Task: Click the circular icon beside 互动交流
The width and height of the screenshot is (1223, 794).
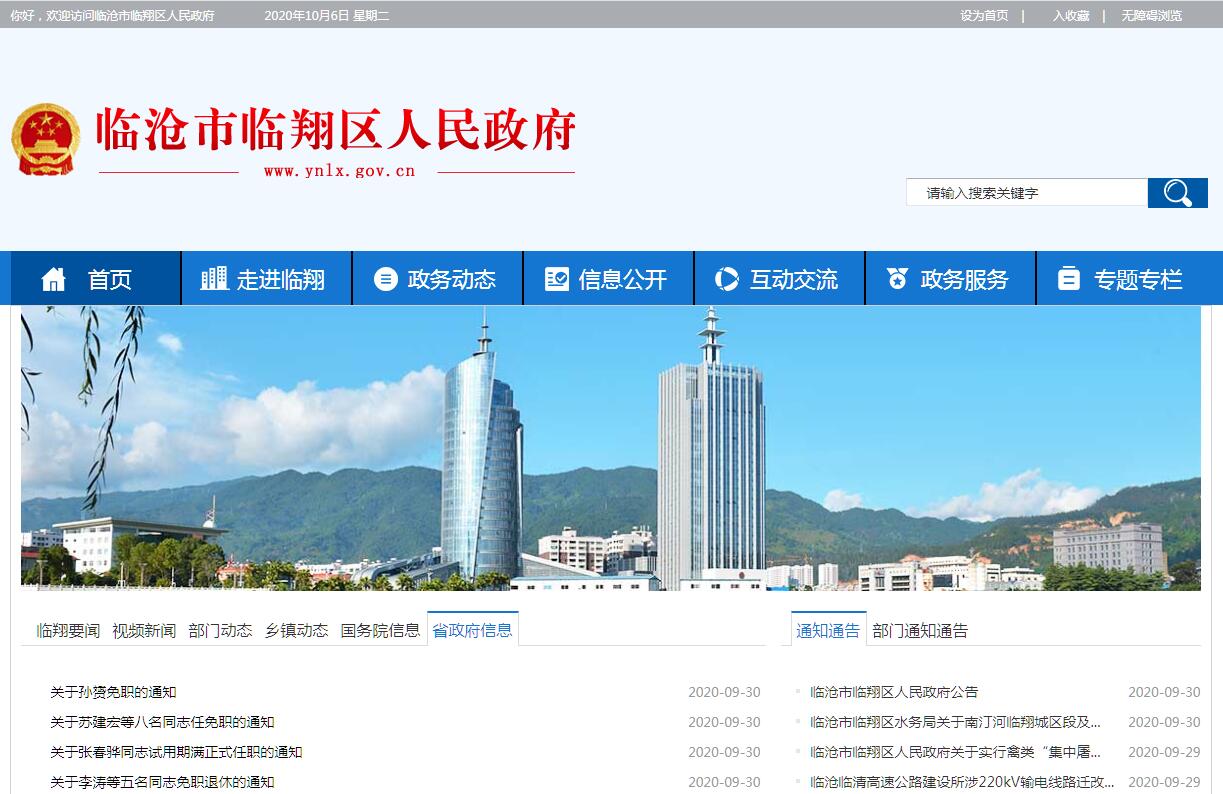Action: click(x=727, y=279)
